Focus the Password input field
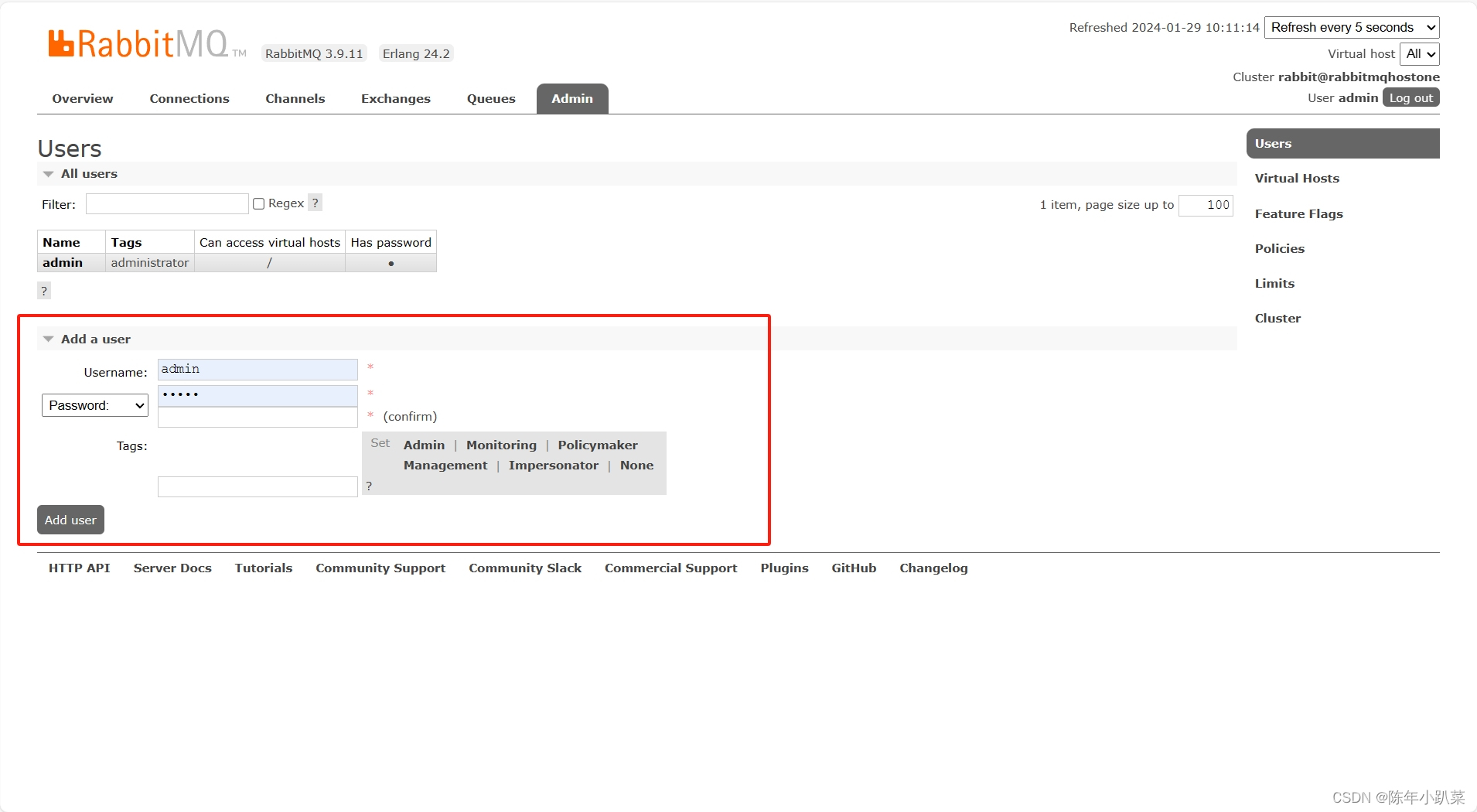The width and height of the screenshot is (1477, 812). pos(258,396)
